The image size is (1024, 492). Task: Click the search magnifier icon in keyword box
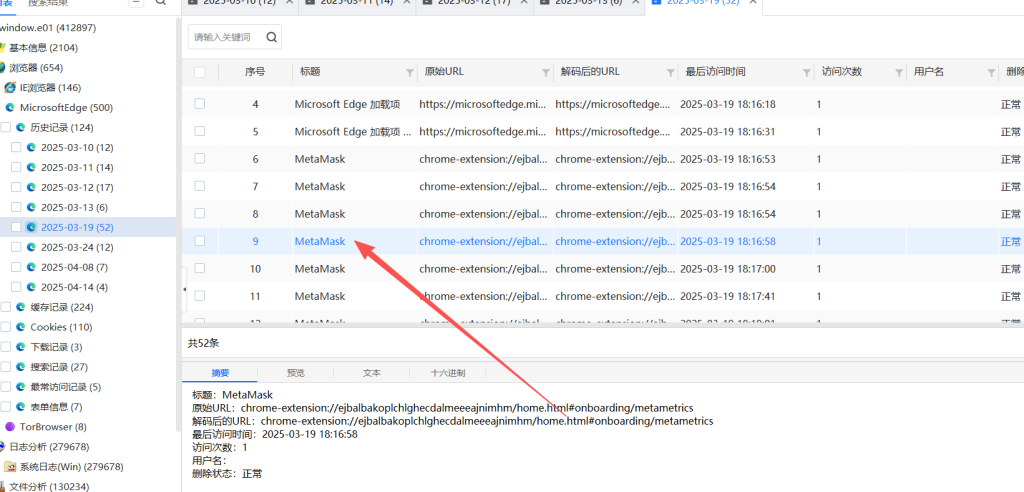pos(270,37)
